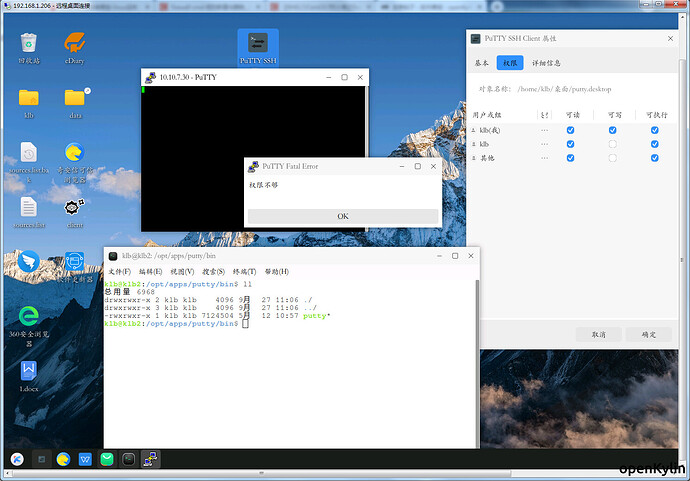Image resolution: width=690 pixels, height=481 pixels.
Task: Click the 权限不够 error message text
Action: coord(264,185)
